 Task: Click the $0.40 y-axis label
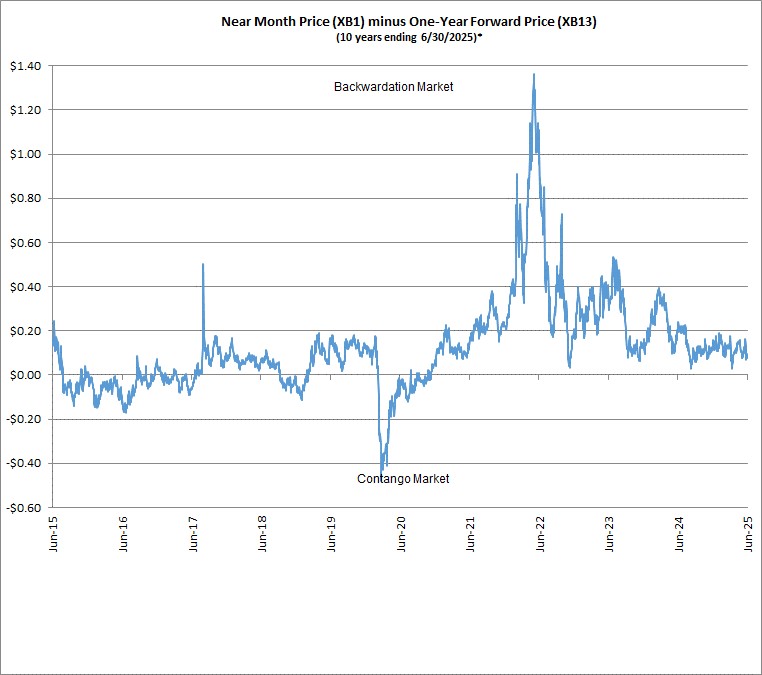click(x=25, y=287)
